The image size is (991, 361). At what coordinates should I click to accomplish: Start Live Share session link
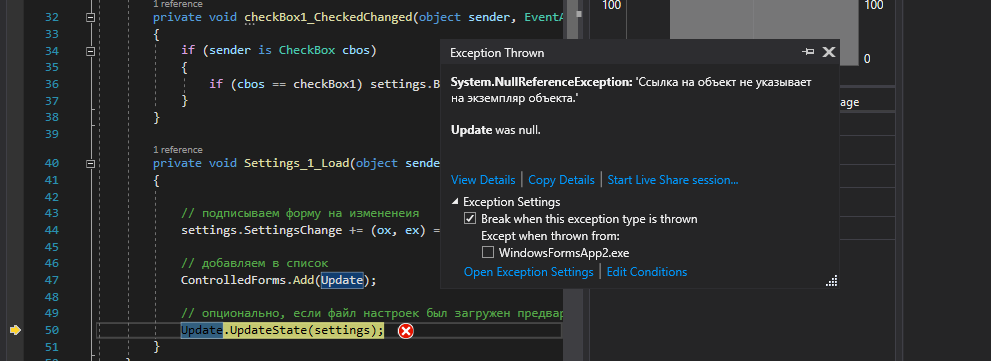tap(672, 180)
